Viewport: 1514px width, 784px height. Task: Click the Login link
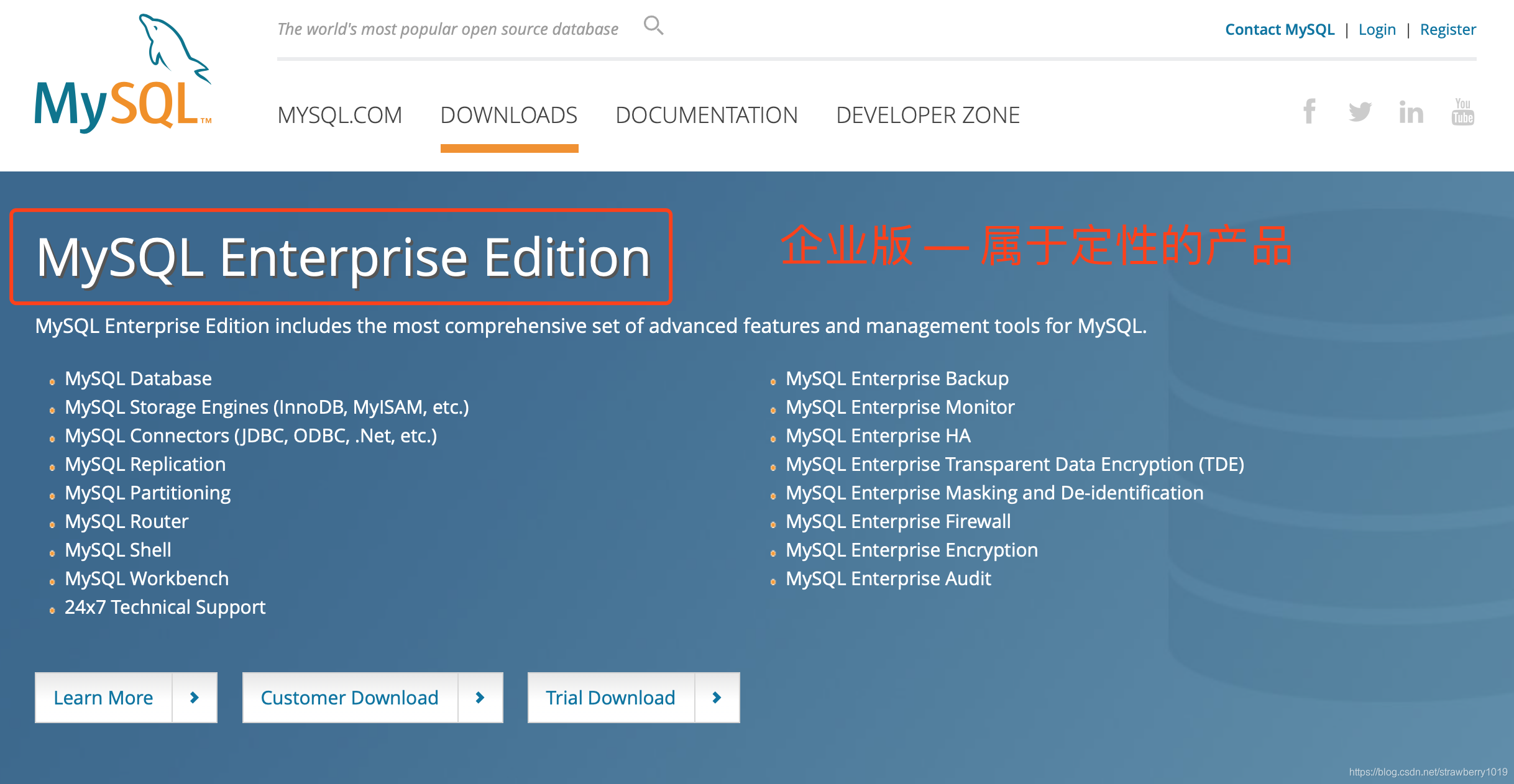pos(1377,29)
